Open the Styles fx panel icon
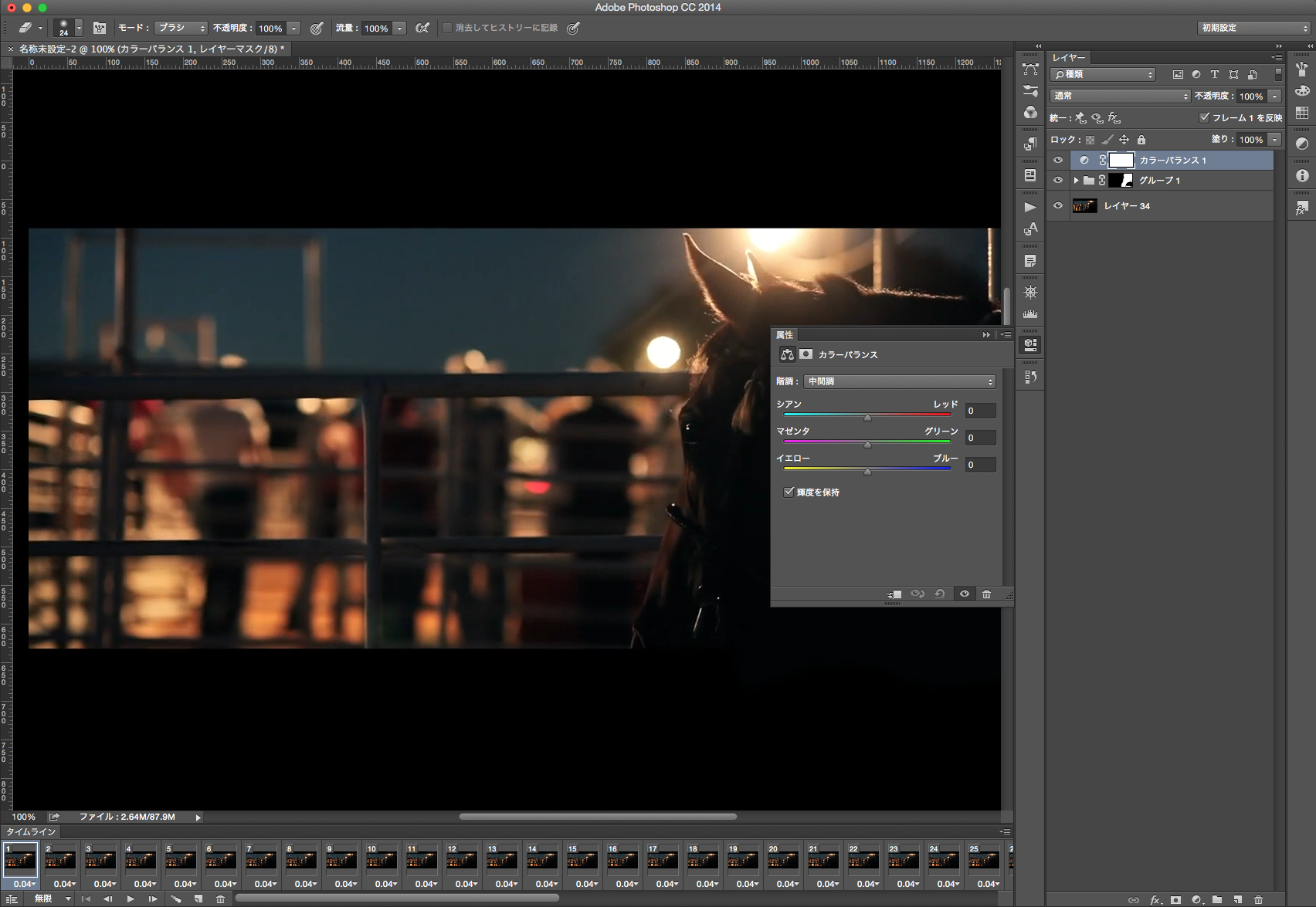Screen dimensions: 1316x907 pyautogui.click(x=1302, y=208)
